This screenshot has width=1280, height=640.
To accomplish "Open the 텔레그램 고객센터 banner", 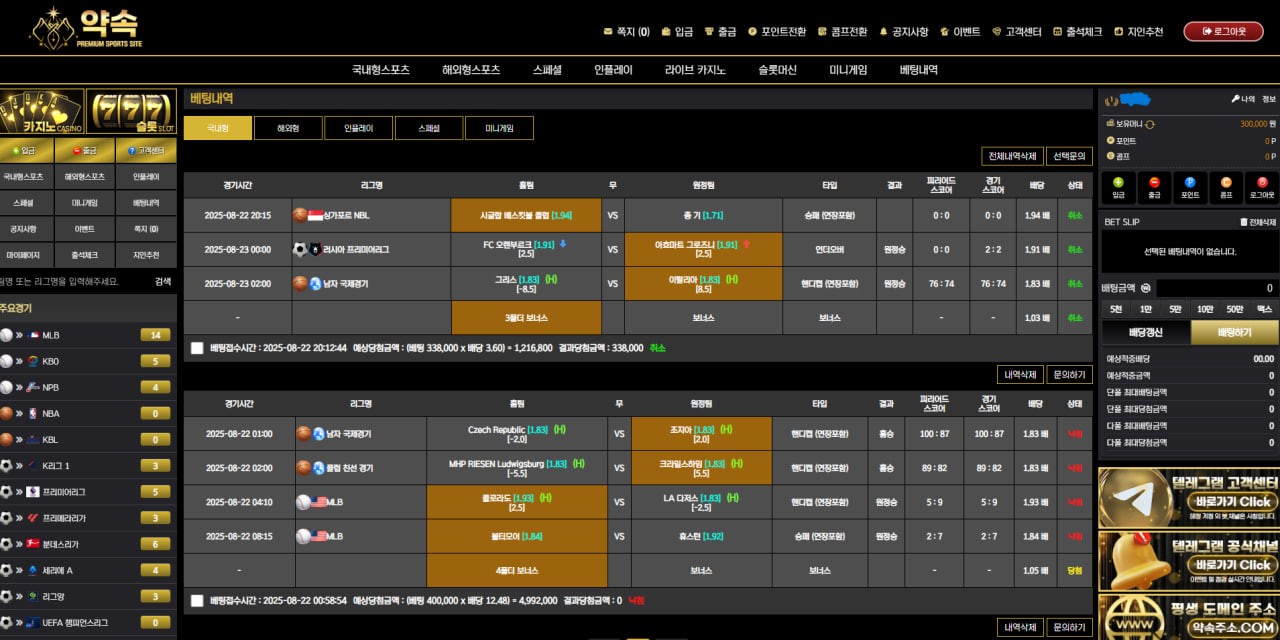I will pyautogui.click(x=1188, y=496).
